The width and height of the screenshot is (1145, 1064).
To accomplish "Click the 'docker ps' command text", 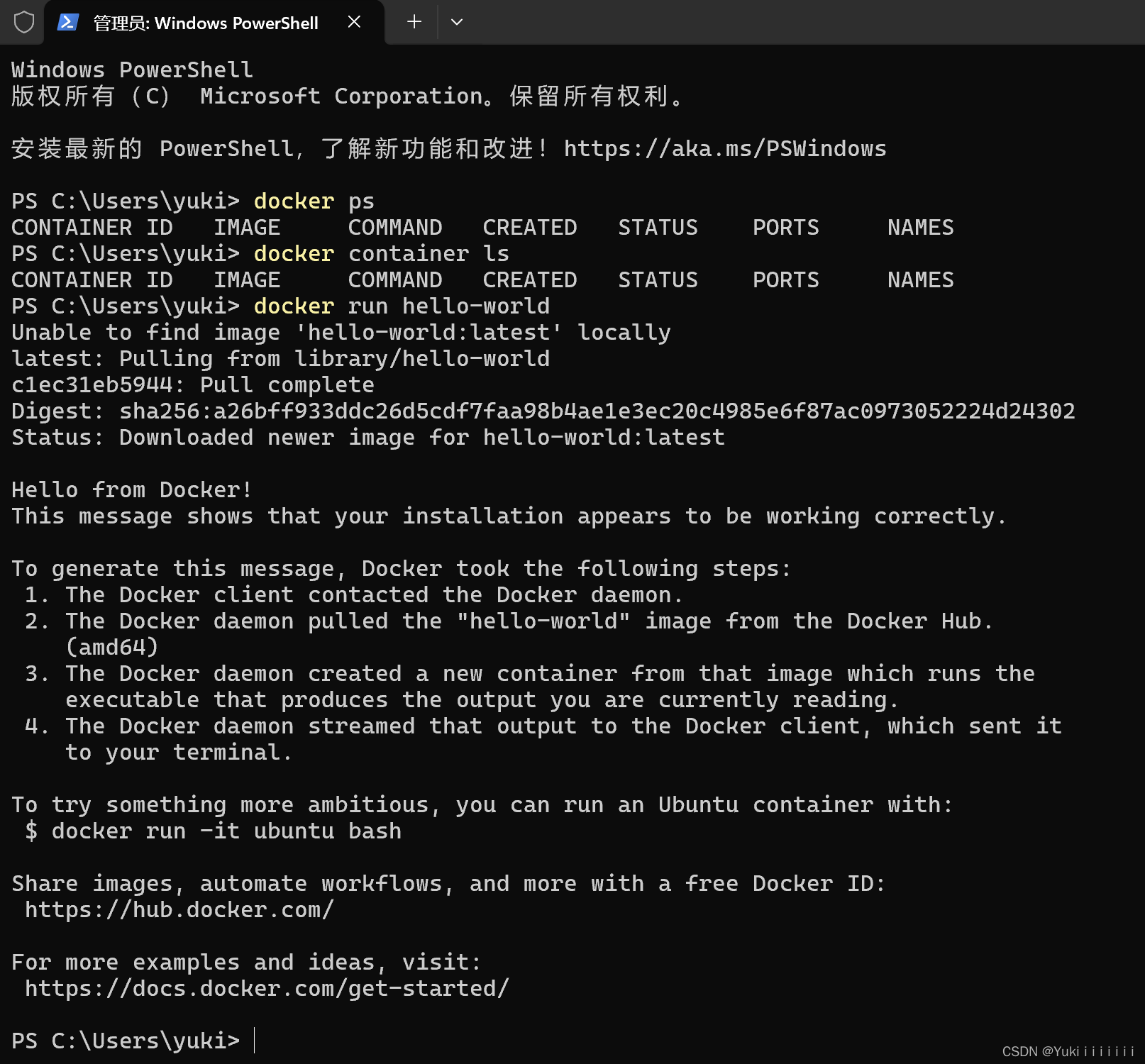I will point(314,201).
